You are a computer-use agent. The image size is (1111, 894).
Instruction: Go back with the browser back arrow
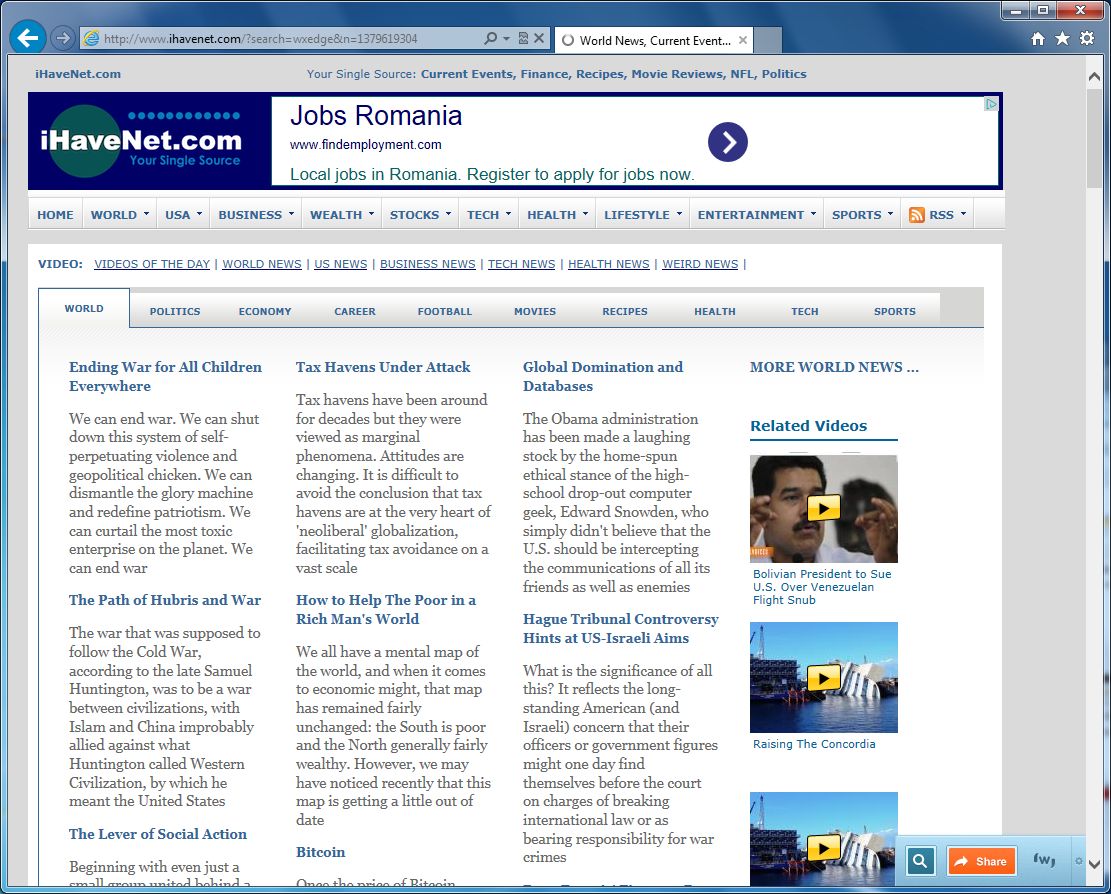28,38
